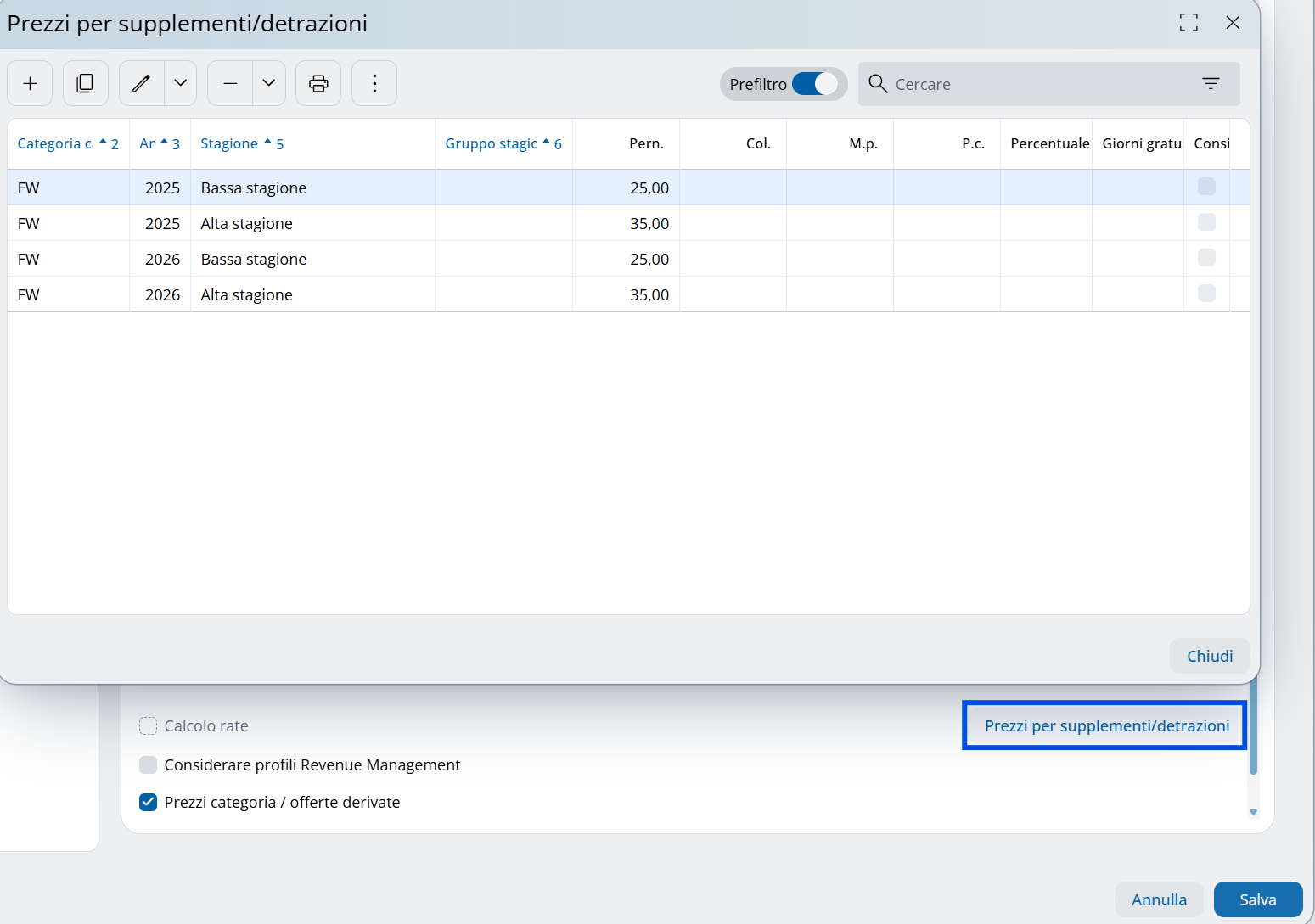Open dropdown arrow next to edit pencil
1315x924 pixels.
(x=181, y=83)
